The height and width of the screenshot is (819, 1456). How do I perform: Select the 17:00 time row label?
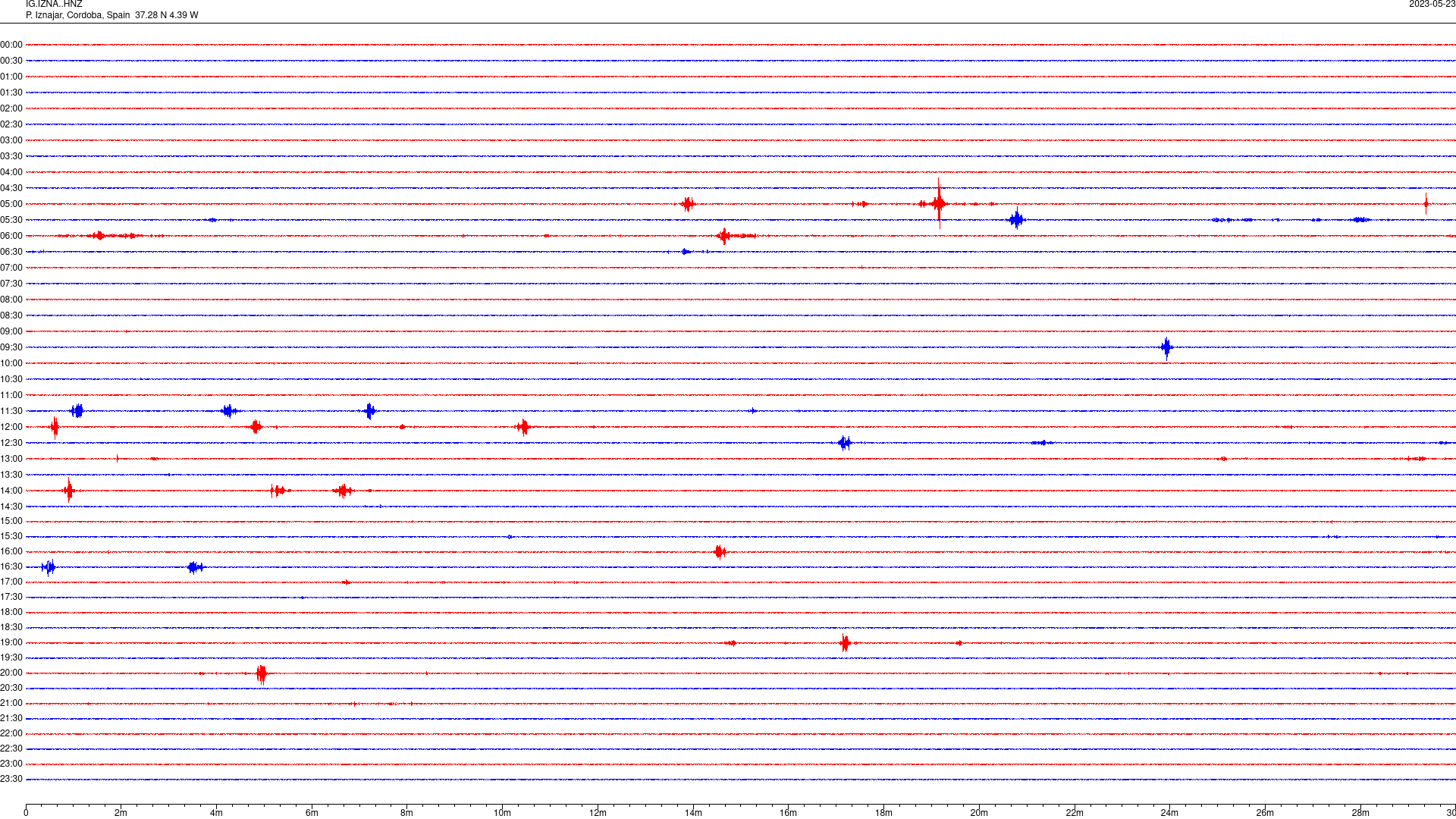(x=11, y=582)
